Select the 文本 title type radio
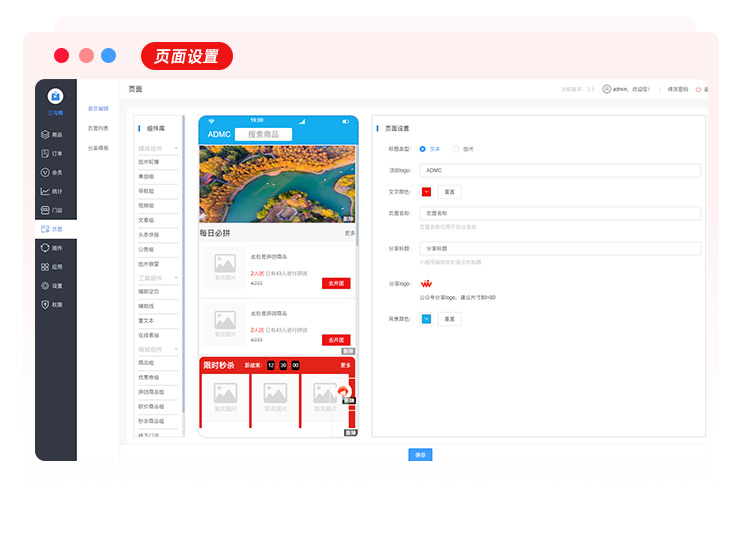The width and height of the screenshot is (750, 537). point(422,149)
